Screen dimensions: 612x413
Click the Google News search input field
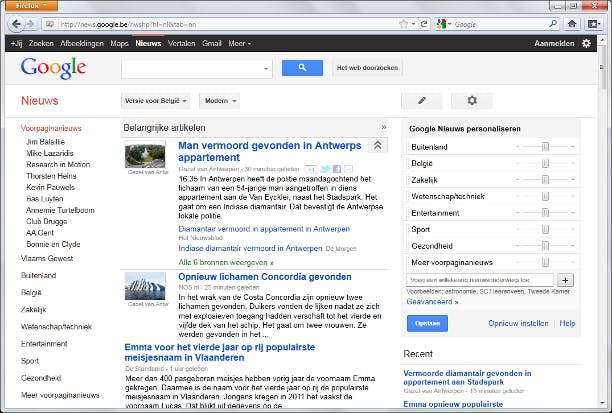(x=197, y=69)
